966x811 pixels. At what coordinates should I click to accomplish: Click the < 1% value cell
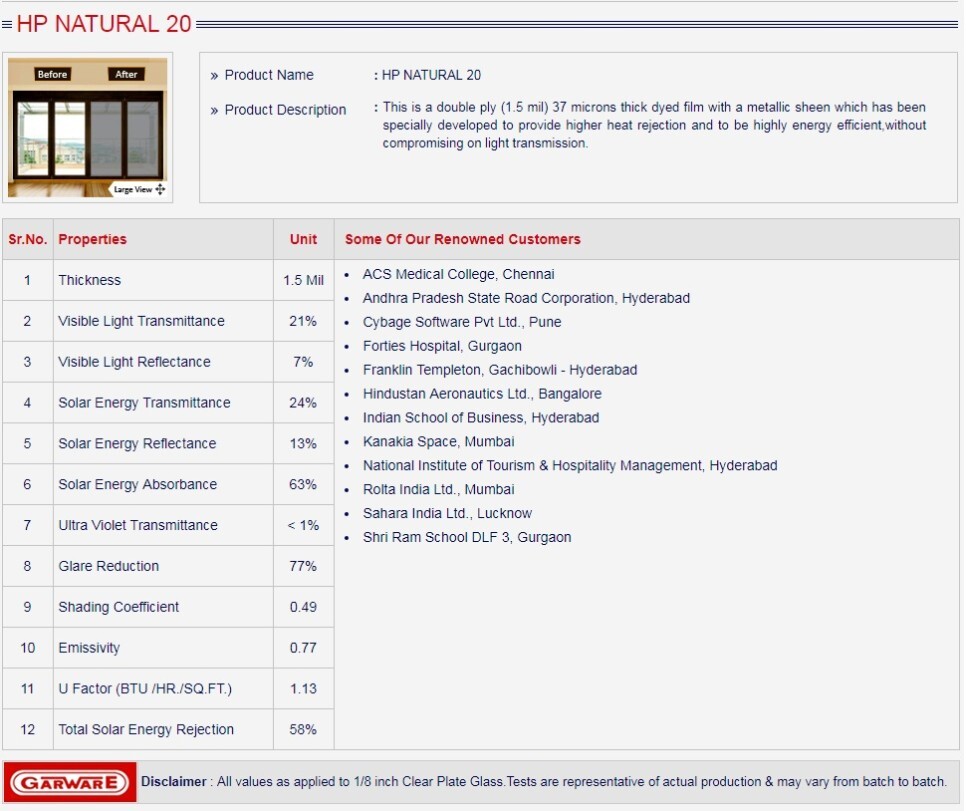[303, 525]
